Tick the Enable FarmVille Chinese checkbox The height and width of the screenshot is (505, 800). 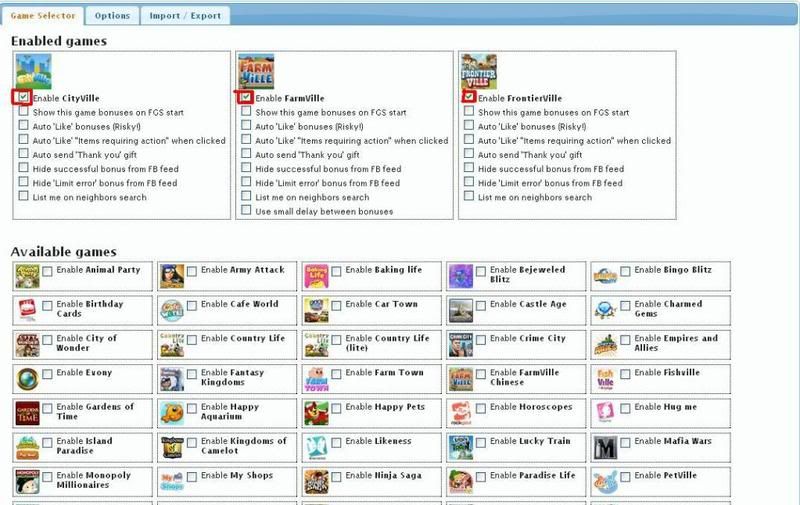pyautogui.click(x=481, y=374)
